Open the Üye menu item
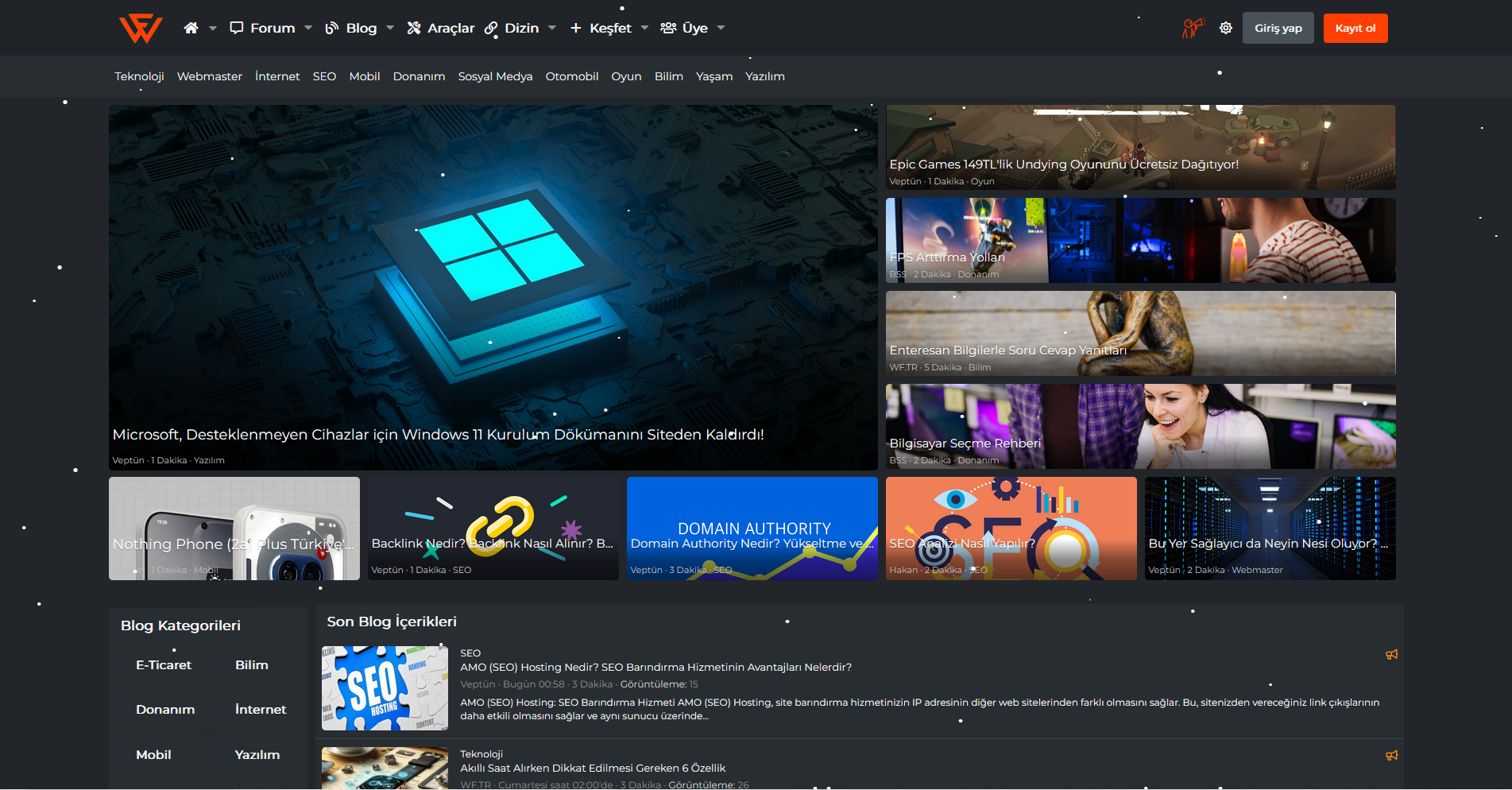Screen dimensions: 1512x790 coord(695,28)
